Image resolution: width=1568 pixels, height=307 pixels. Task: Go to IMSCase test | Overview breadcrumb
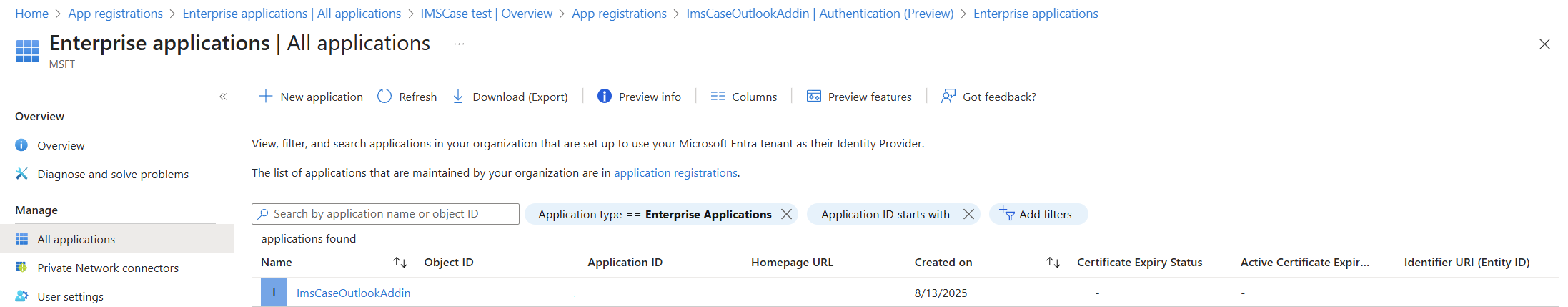click(487, 14)
